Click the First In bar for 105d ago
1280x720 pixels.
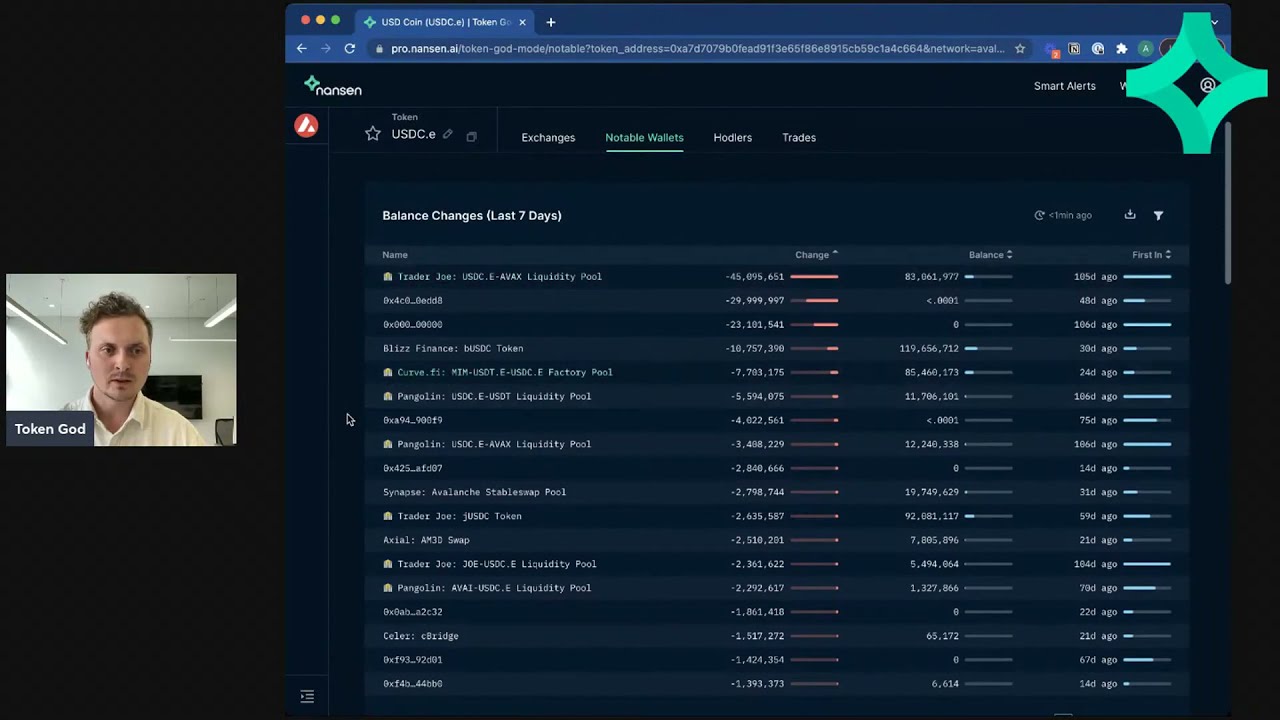coord(1147,277)
